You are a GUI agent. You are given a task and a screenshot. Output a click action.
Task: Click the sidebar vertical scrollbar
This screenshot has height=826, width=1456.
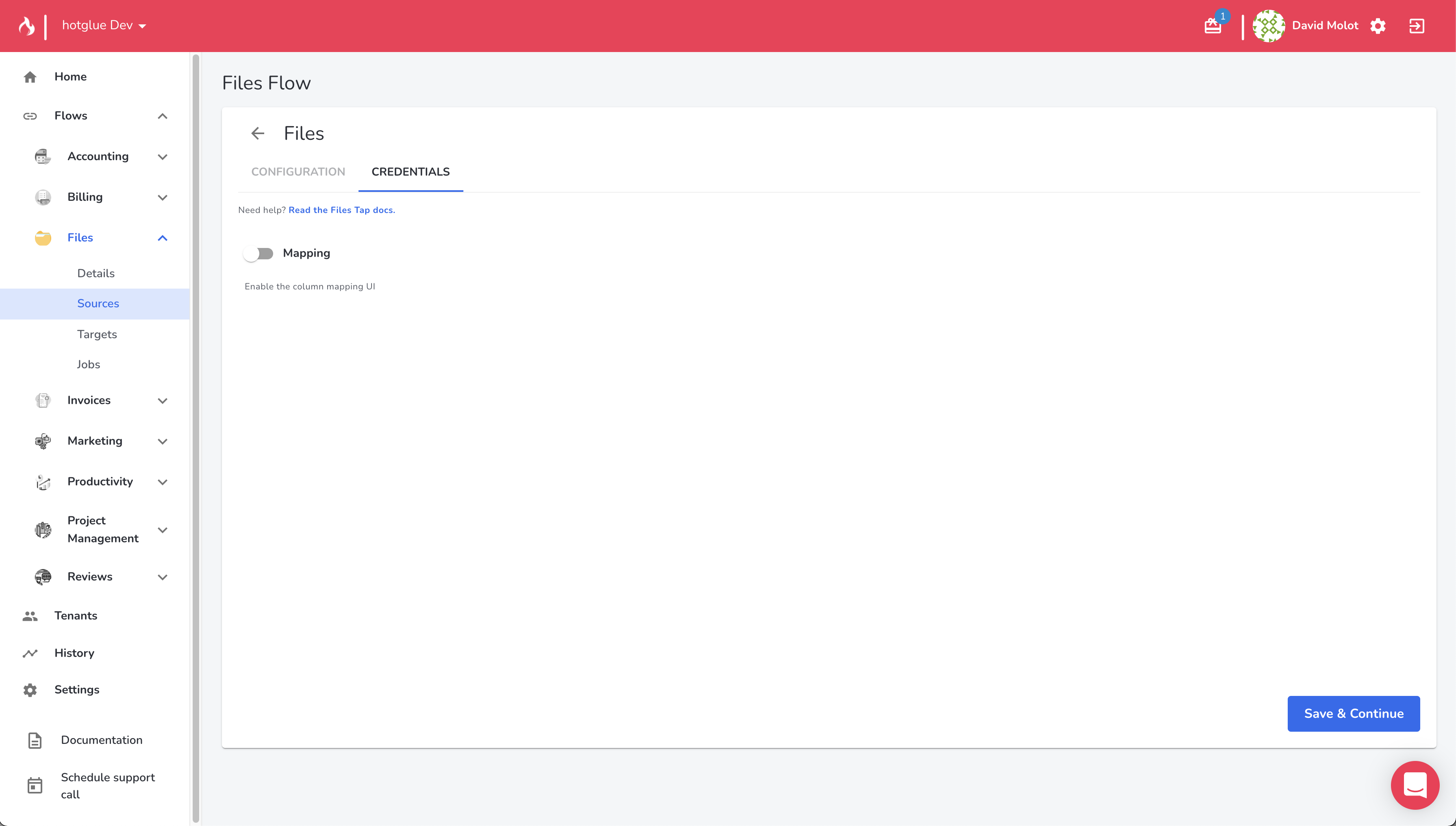pos(196,437)
